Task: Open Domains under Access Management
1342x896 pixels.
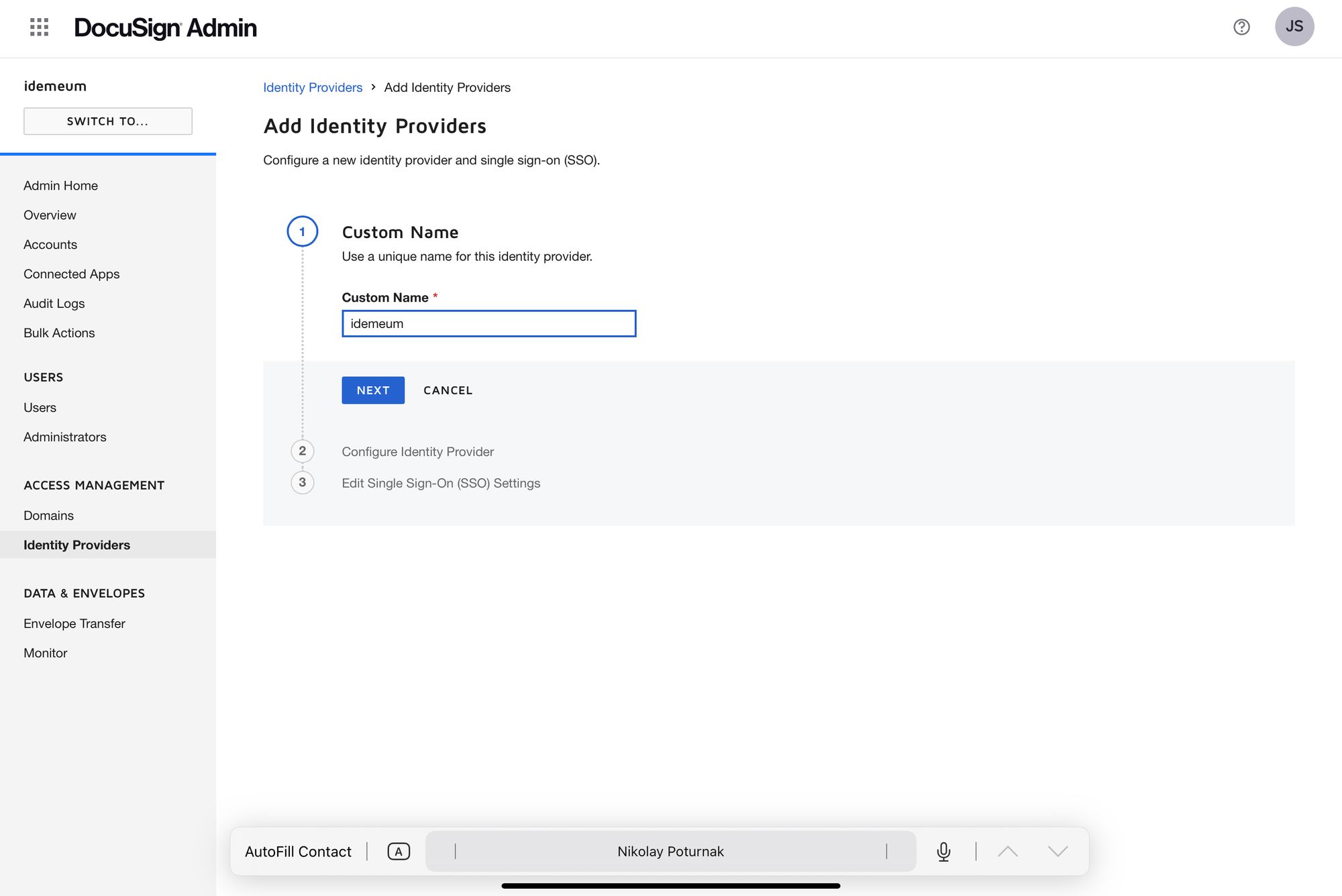Action: tap(48, 516)
